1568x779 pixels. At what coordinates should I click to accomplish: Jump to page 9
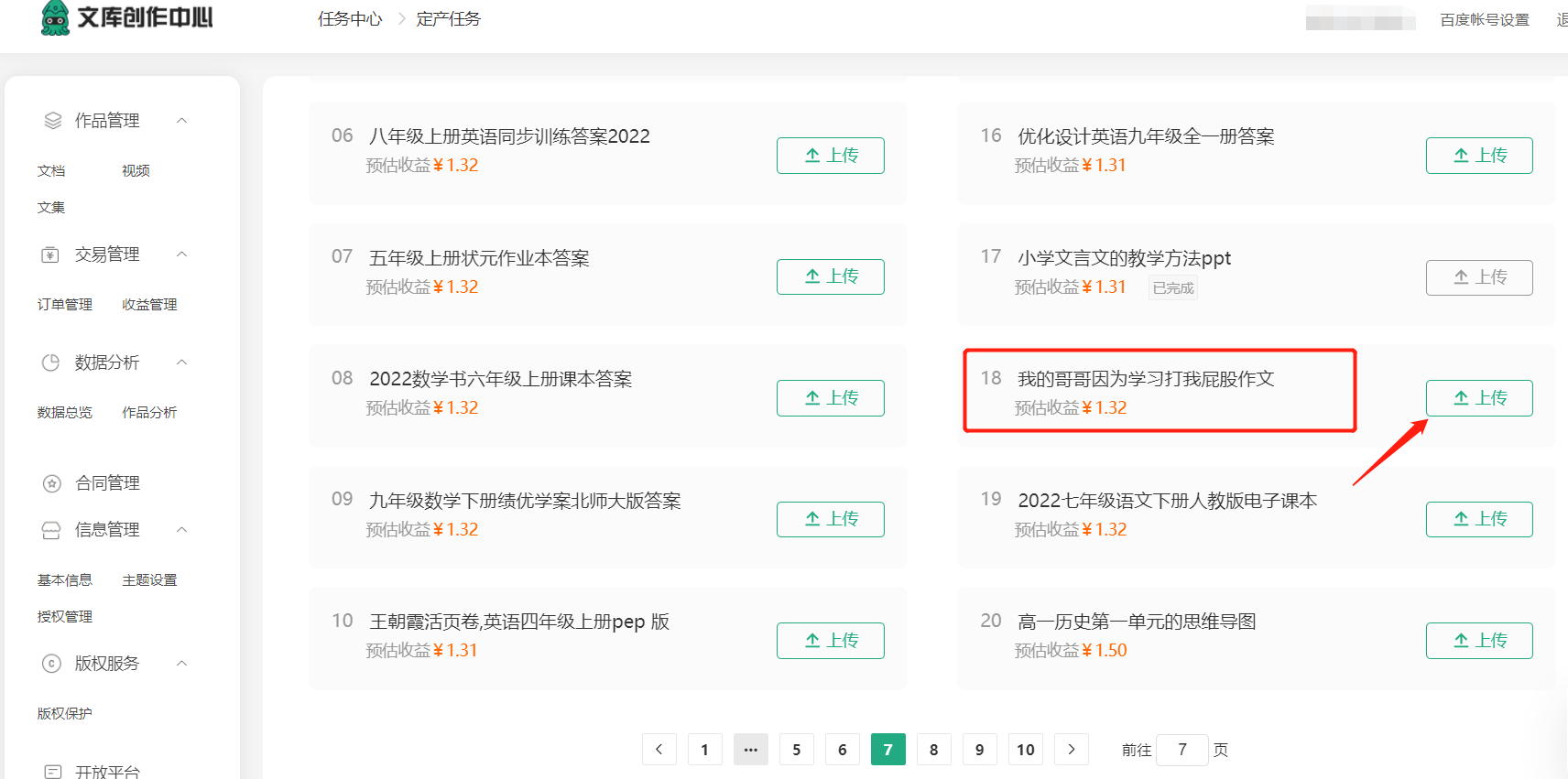980,749
